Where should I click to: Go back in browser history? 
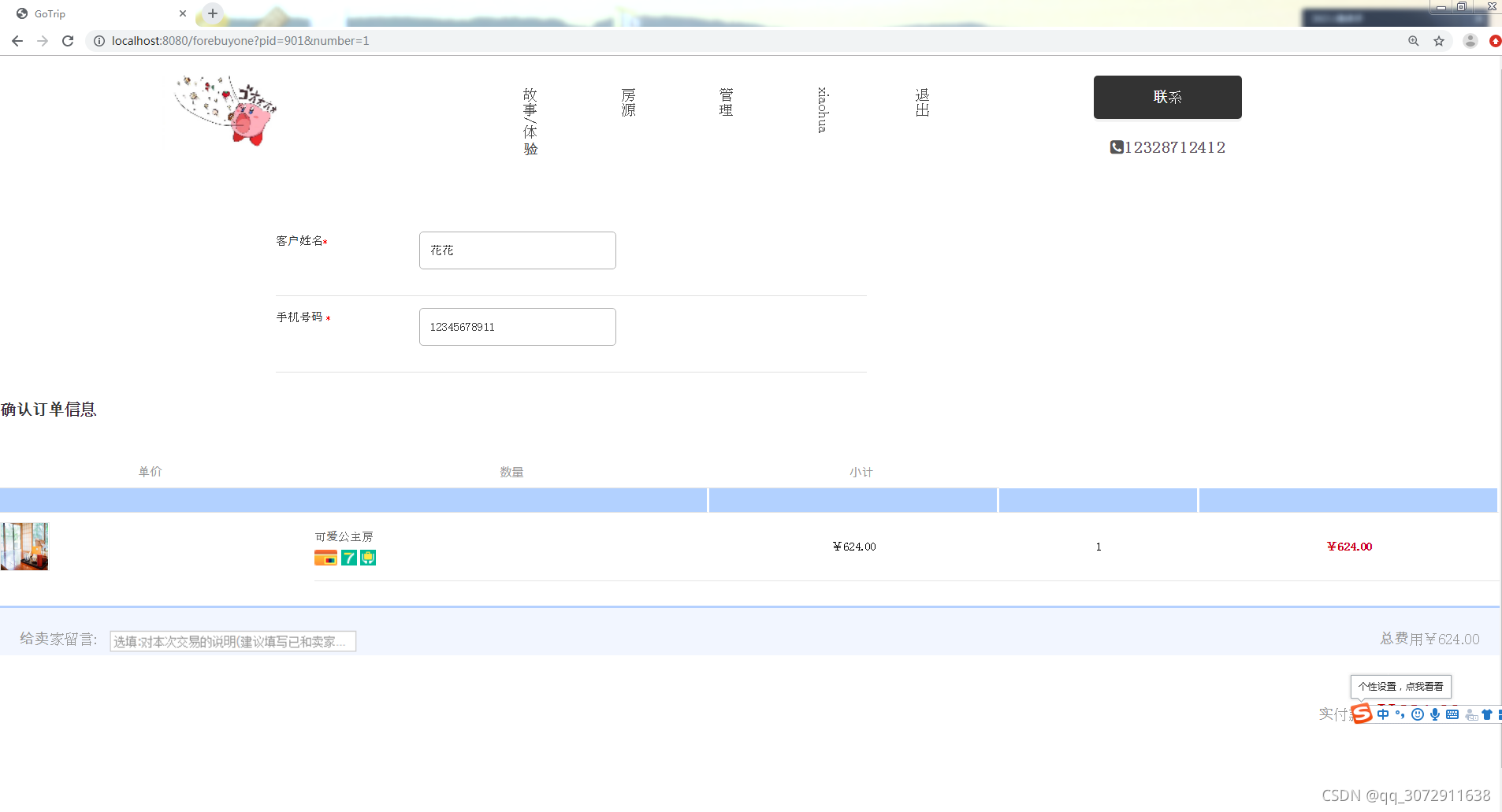pyautogui.click(x=17, y=41)
